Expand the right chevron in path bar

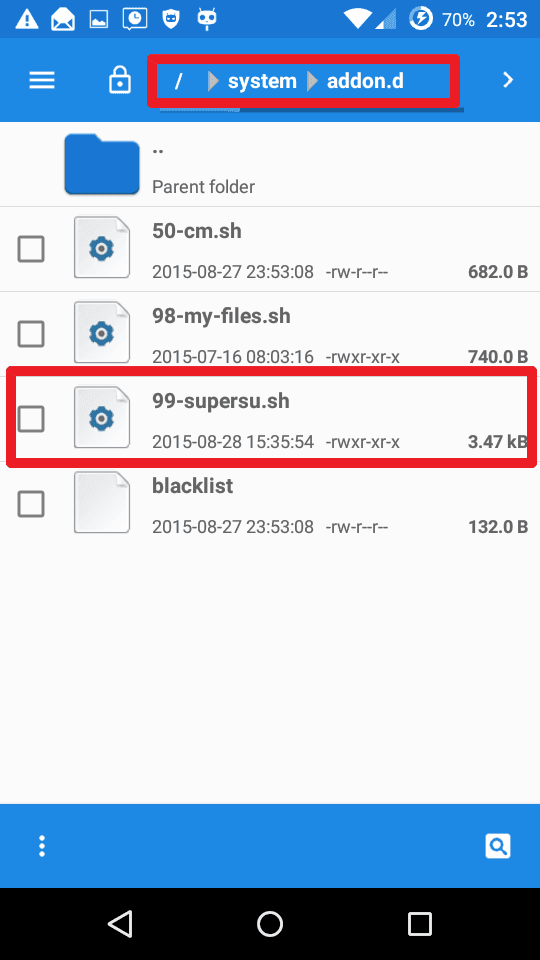pos(508,80)
